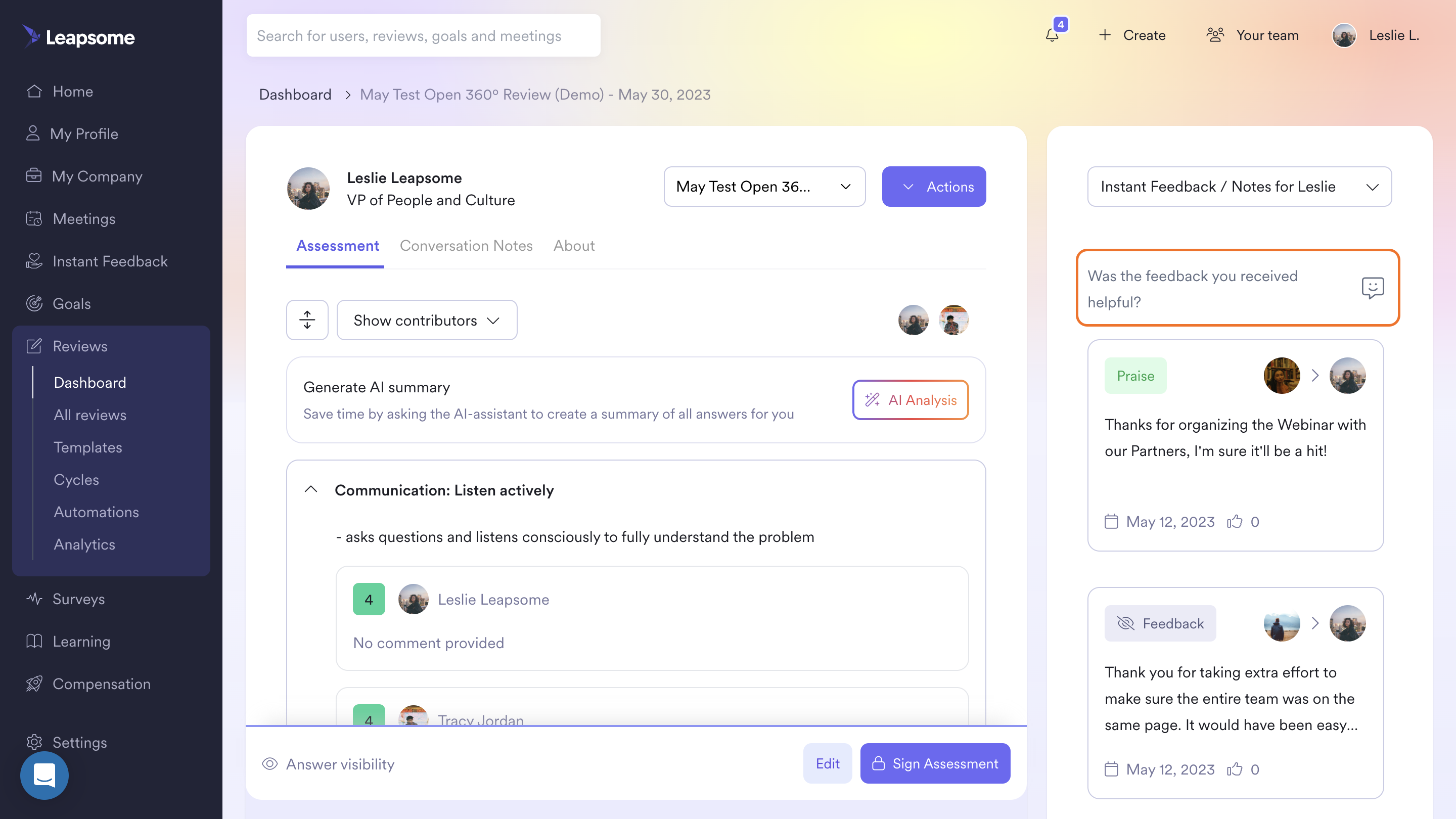
Task: Switch to the About tab
Action: tap(574, 245)
